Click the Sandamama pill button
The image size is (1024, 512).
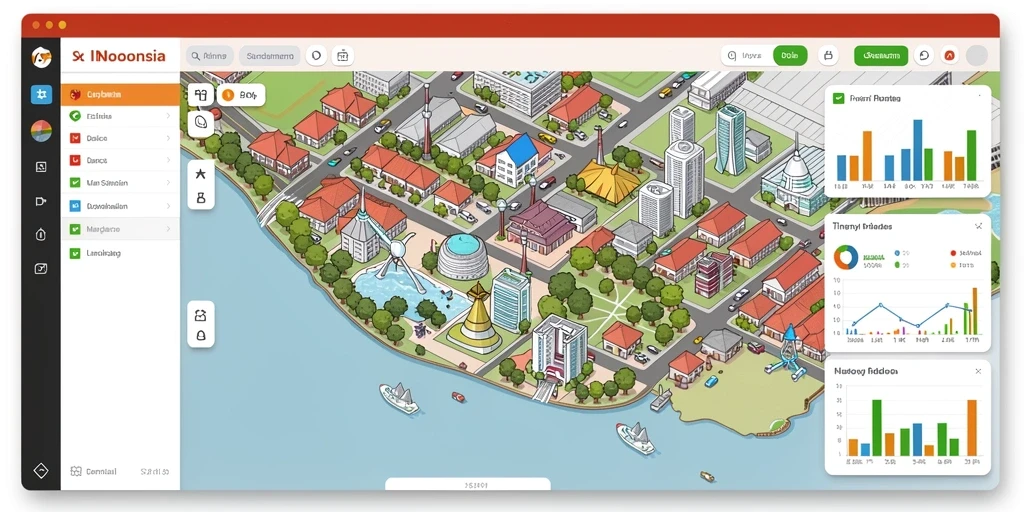[x=270, y=56]
